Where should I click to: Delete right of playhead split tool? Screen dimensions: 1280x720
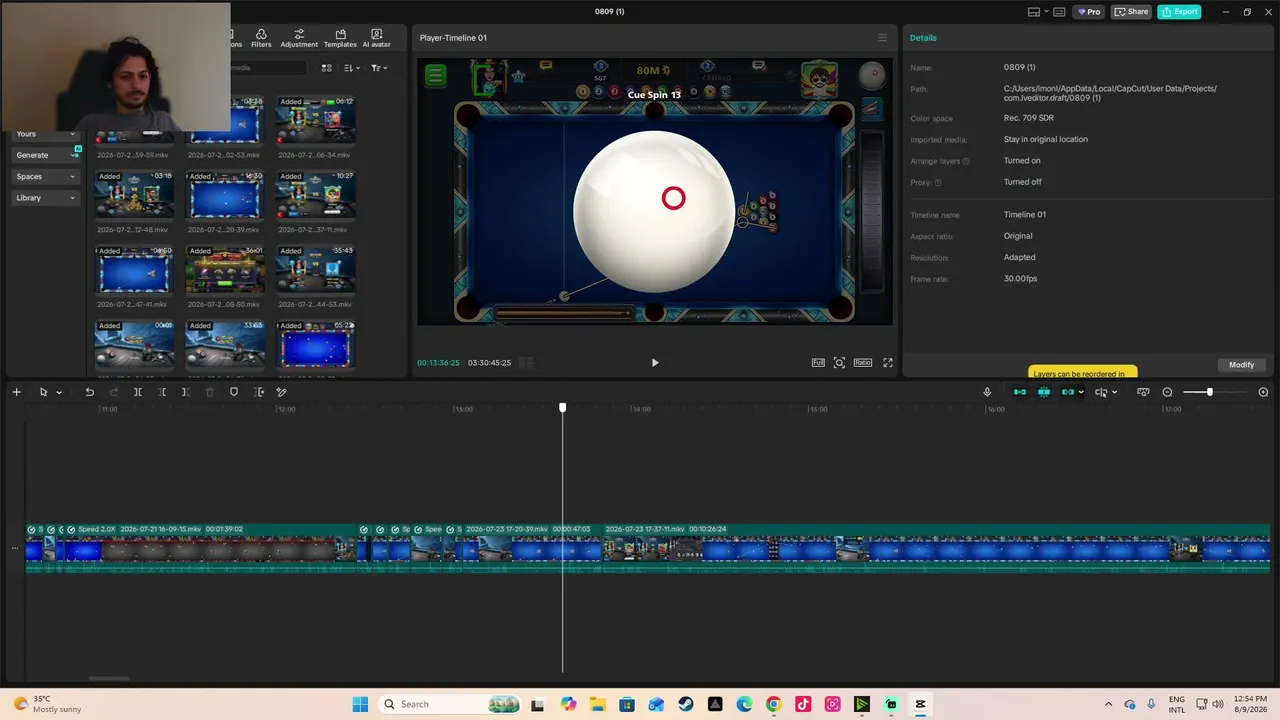(185, 392)
